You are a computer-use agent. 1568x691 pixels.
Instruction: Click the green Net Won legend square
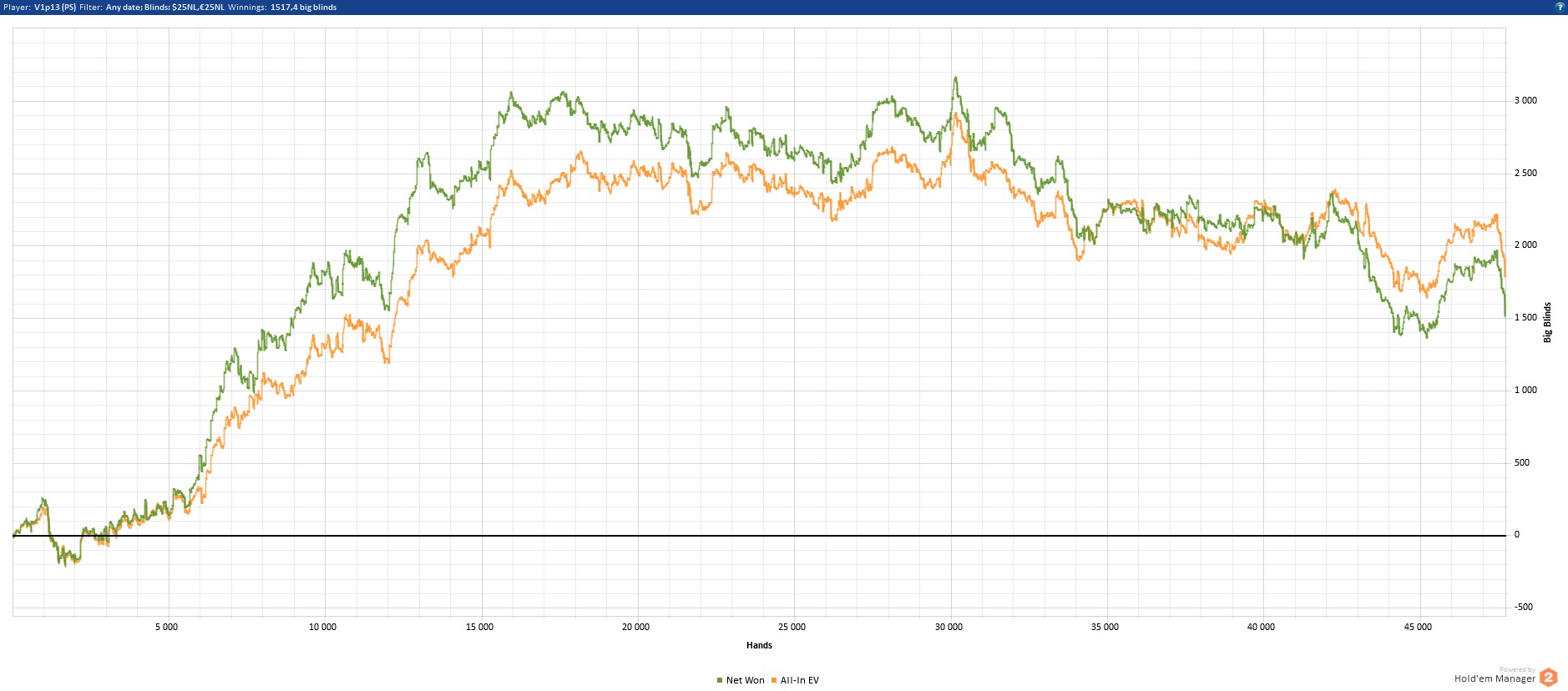(x=720, y=681)
